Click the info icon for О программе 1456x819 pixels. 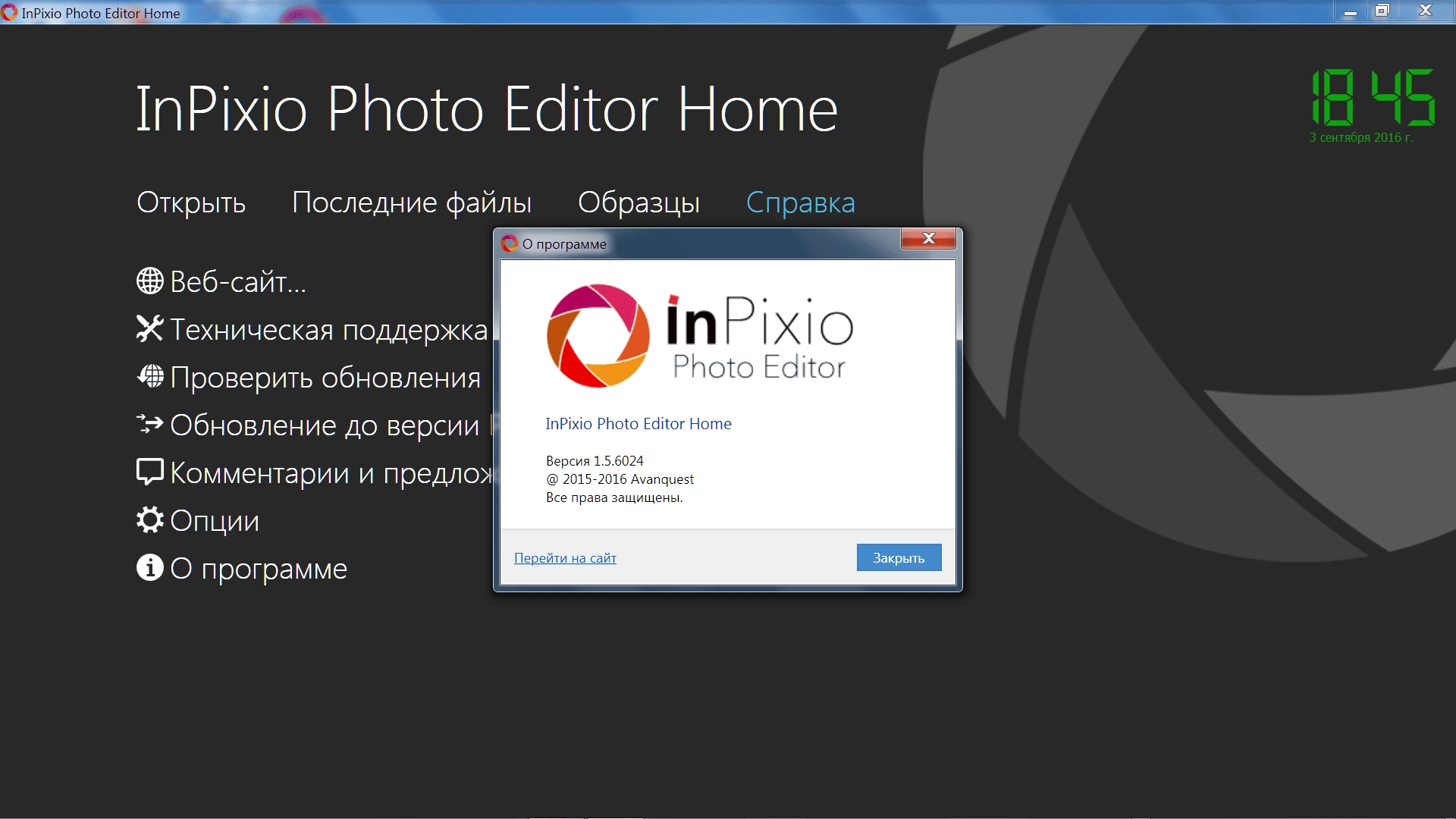(x=149, y=567)
